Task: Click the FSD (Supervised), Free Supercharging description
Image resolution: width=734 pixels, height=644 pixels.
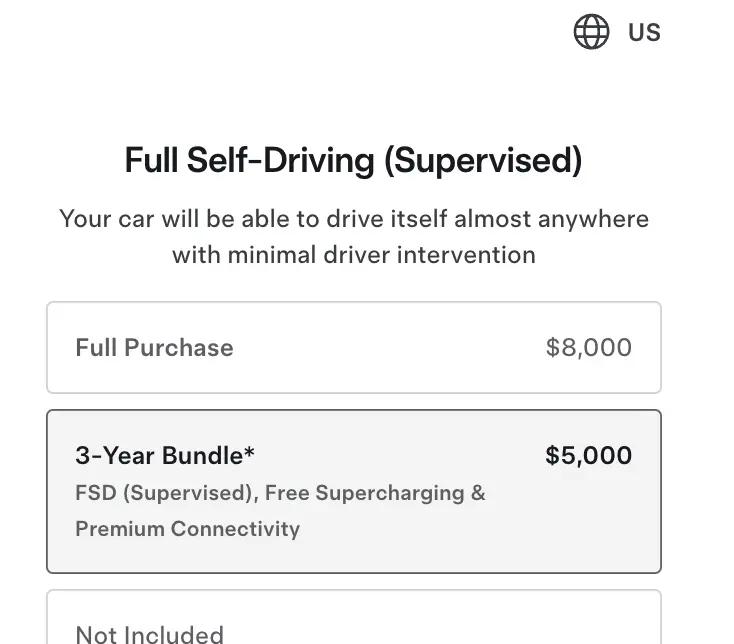Action: pos(280,493)
